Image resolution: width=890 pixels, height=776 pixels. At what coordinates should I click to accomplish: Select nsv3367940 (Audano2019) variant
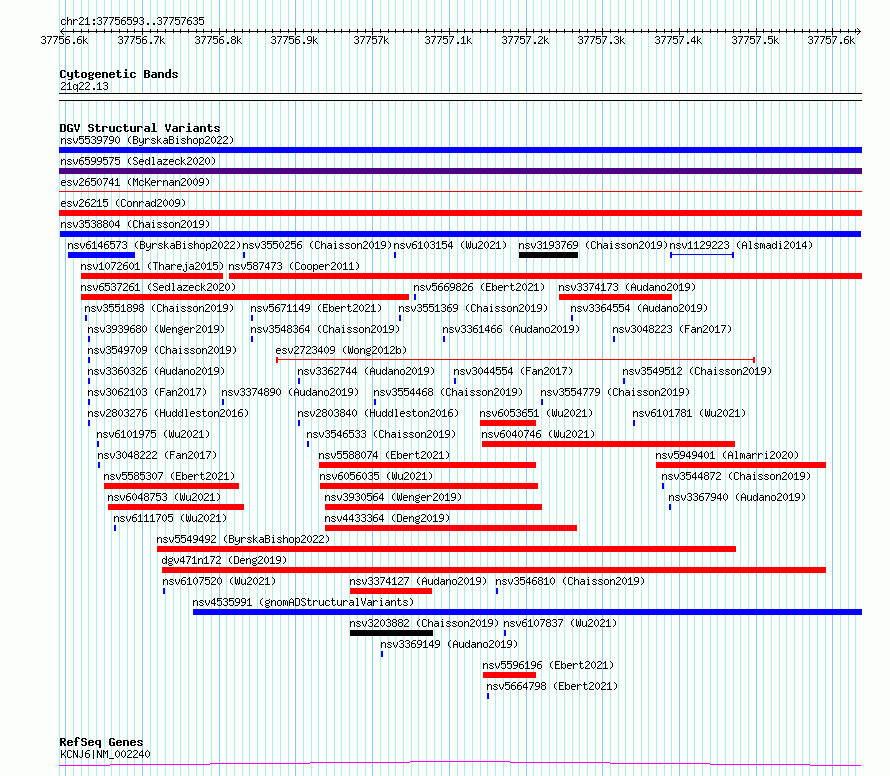click(x=737, y=497)
